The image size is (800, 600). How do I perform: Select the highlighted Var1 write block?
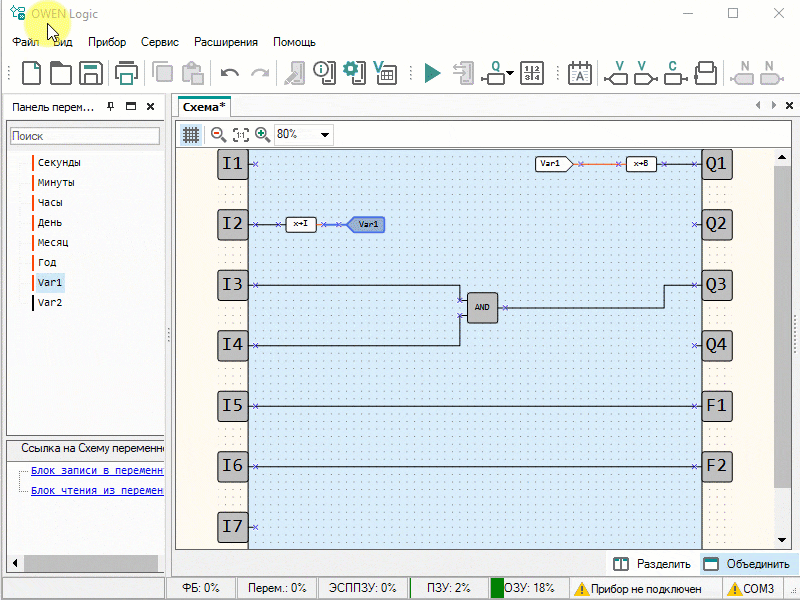366,224
